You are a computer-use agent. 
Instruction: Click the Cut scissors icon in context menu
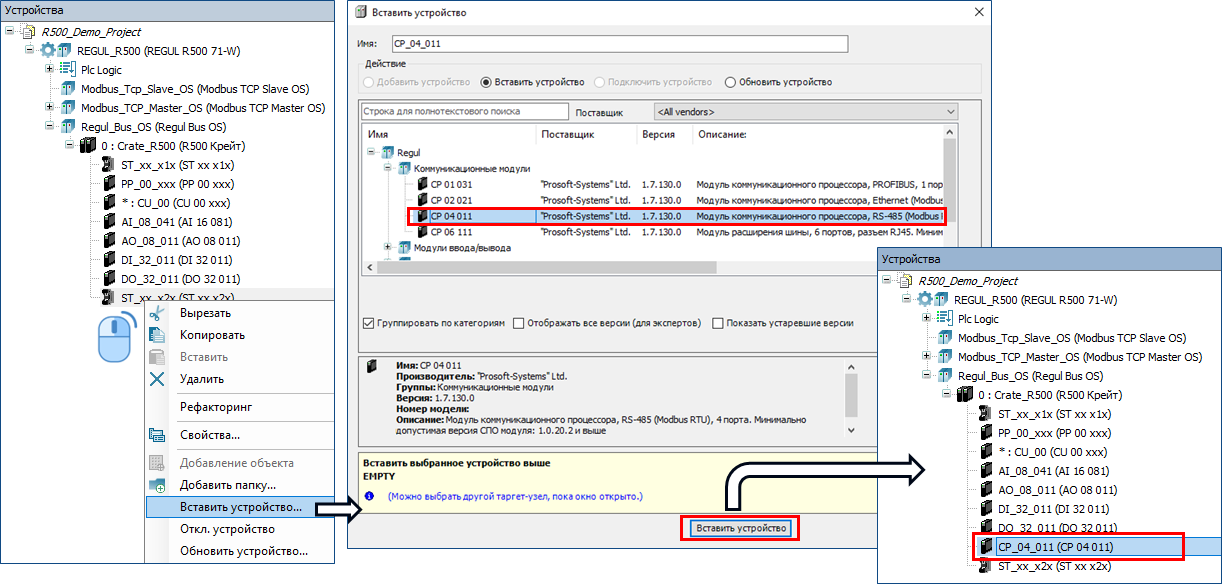157,313
